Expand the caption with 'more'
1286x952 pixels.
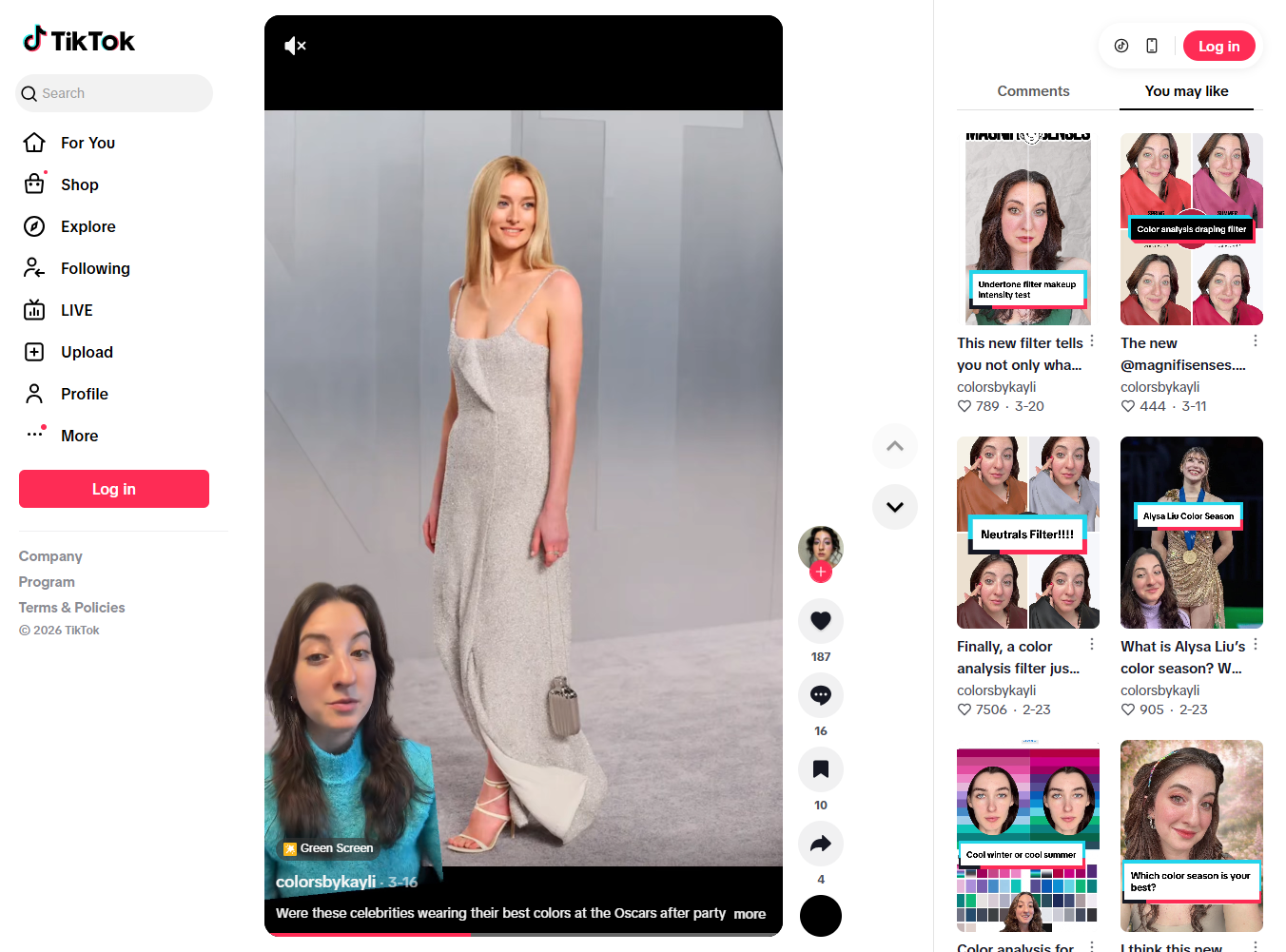(x=750, y=914)
